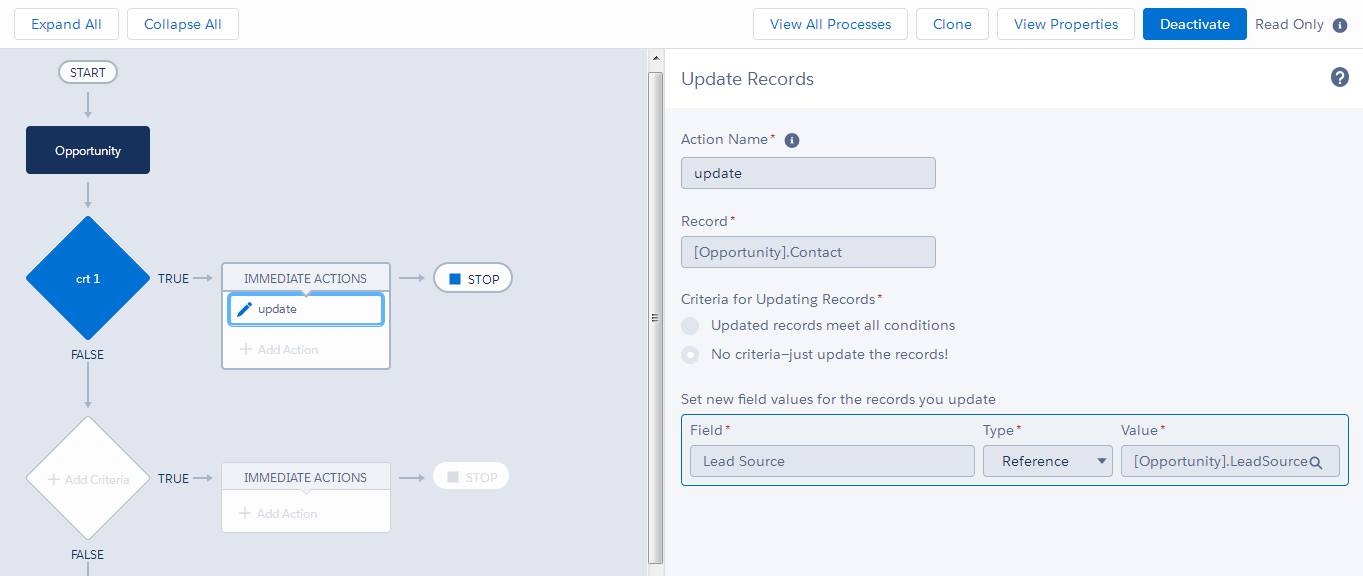Collapse all process nodes
Viewport: 1363px width, 576px height.
(183, 24)
